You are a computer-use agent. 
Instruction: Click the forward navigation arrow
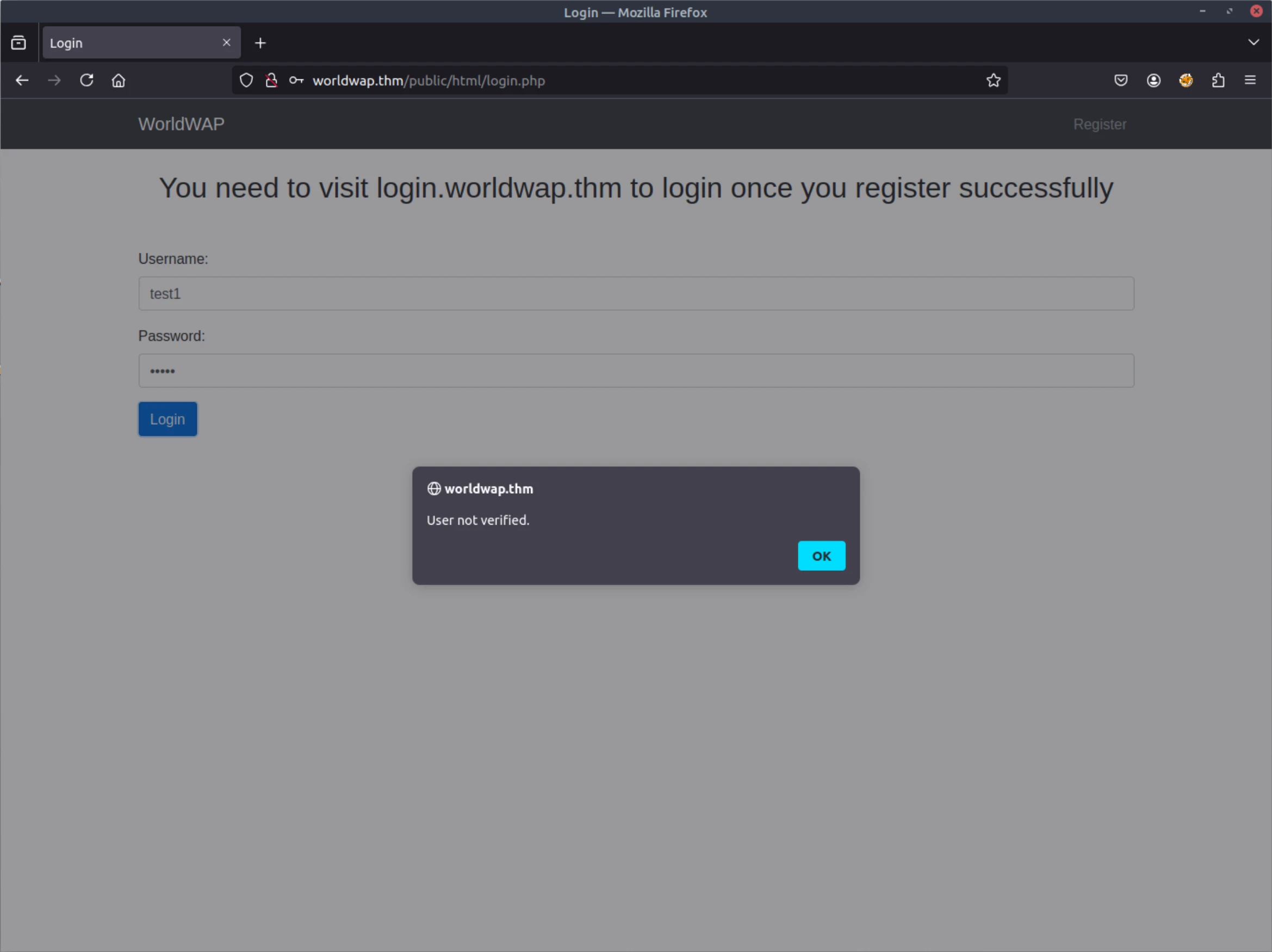54,80
